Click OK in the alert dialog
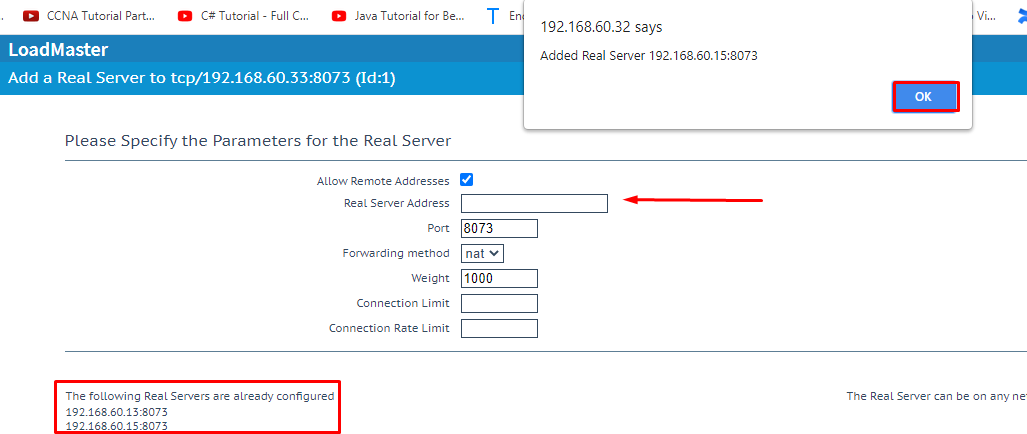 [925, 97]
